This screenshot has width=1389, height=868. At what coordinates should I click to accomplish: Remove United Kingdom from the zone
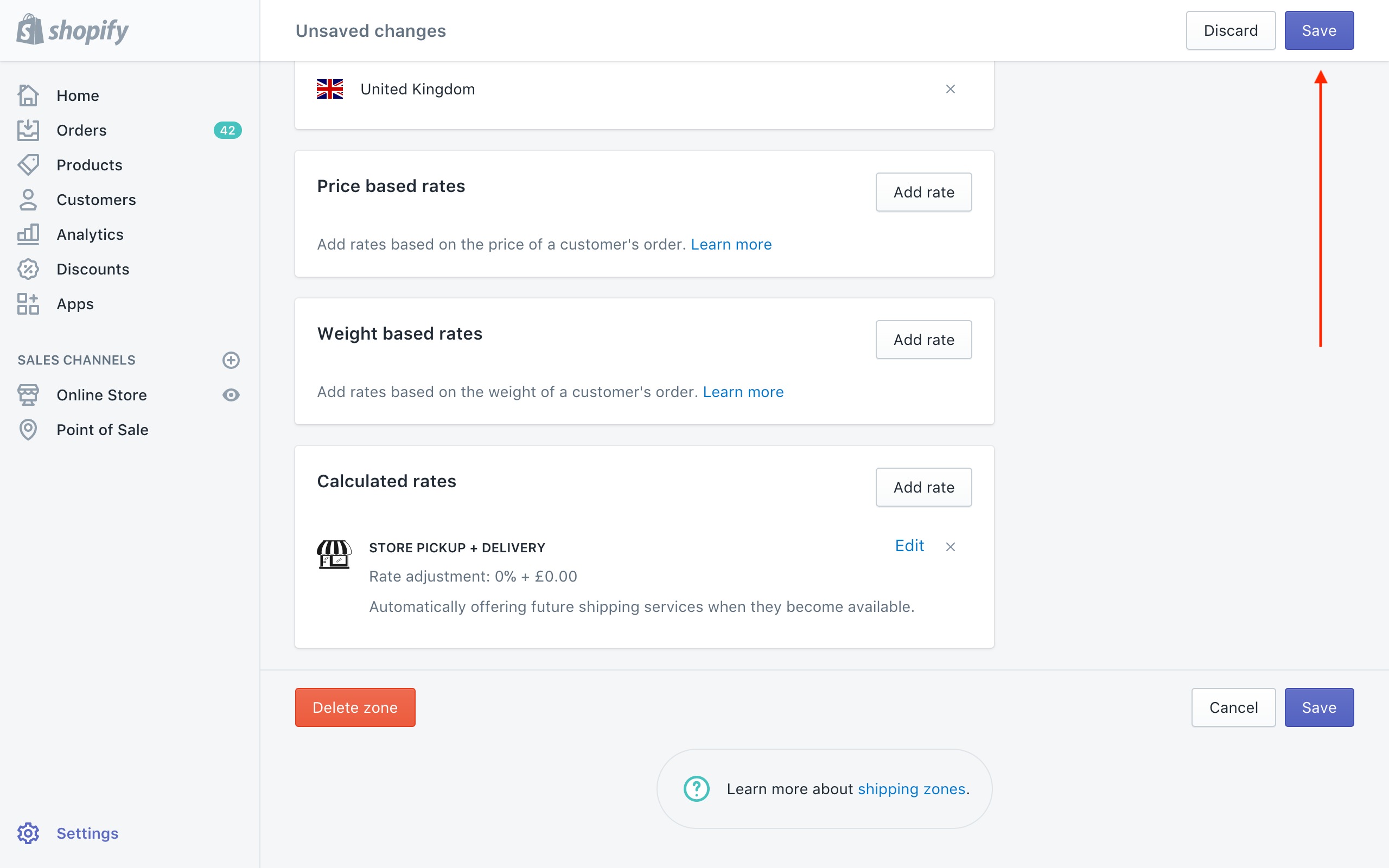[951, 89]
